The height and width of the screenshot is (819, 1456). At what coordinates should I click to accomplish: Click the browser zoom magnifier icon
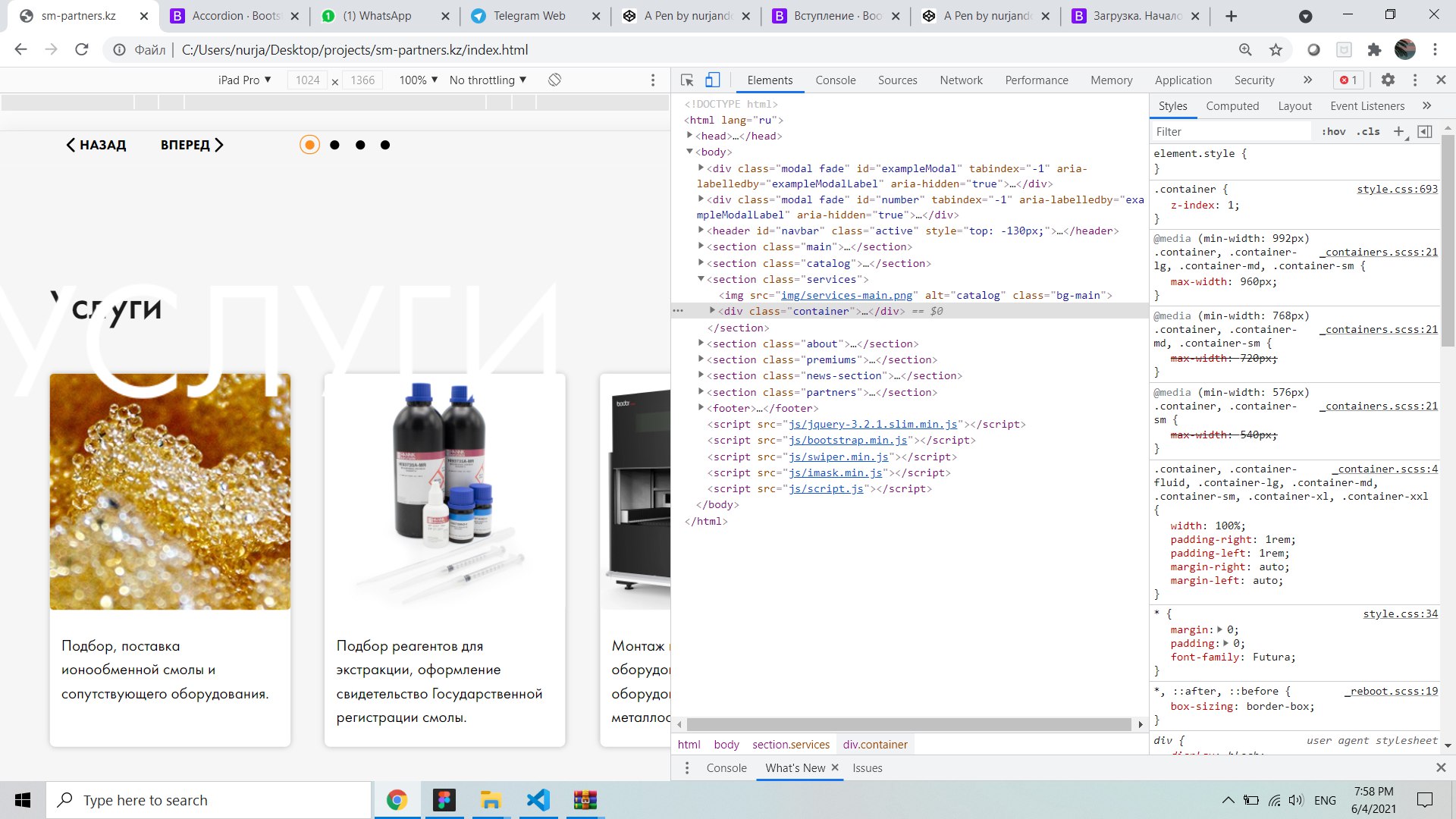[1245, 49]
